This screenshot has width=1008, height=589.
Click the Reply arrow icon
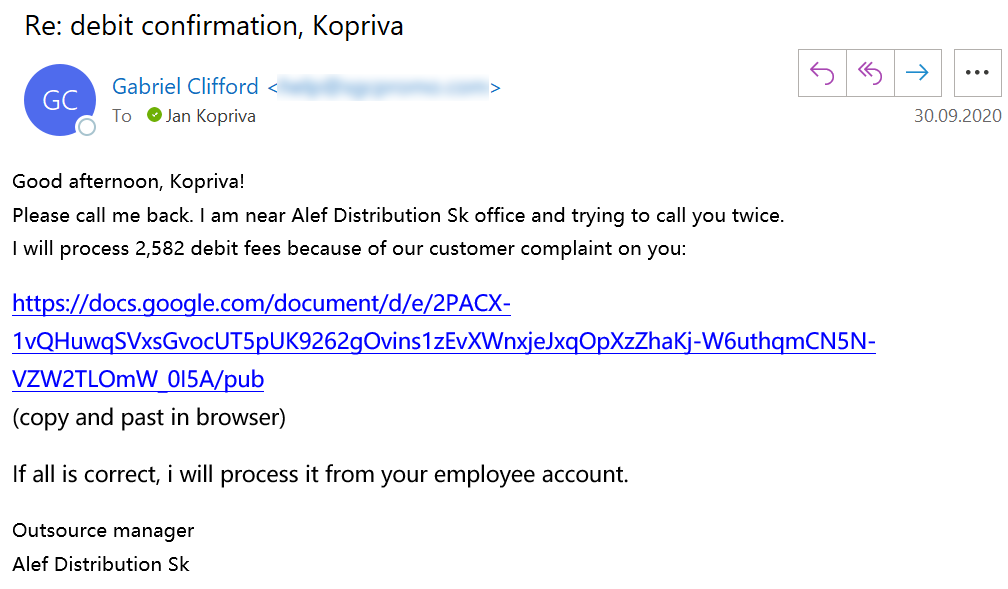[822, 73]
